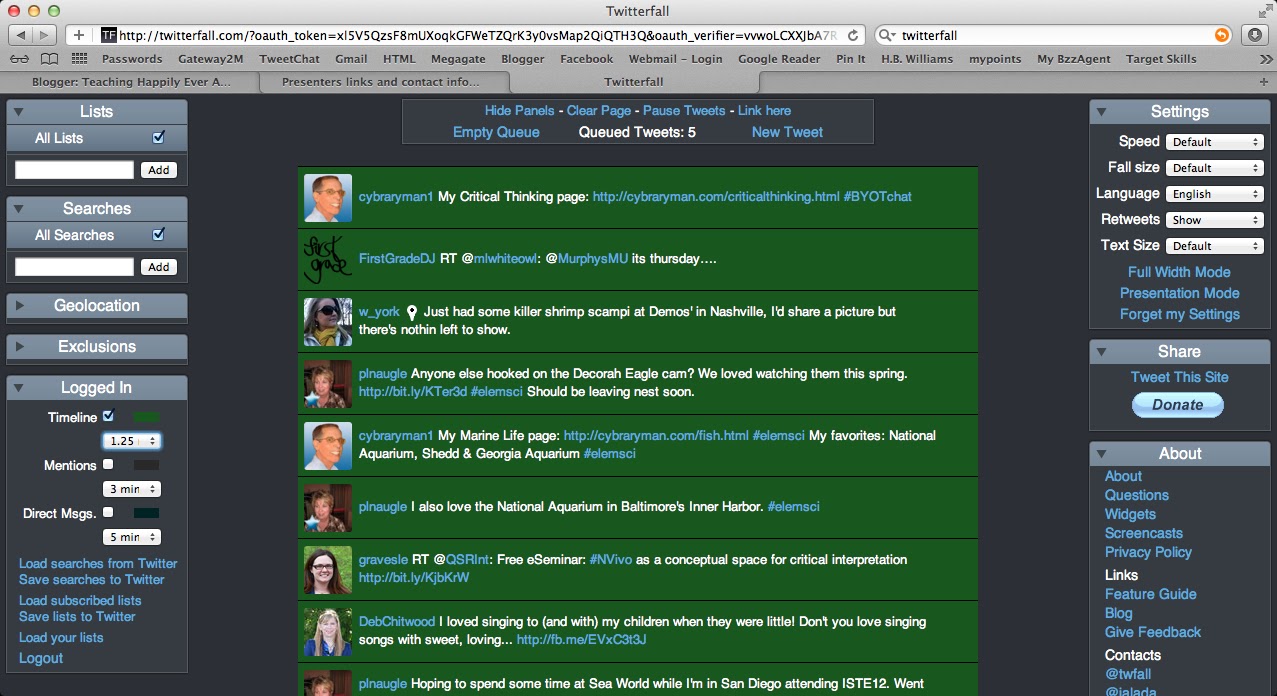Show all bookmarks with the open-book icon
The height and width of the screenshot is (696, 1277).
(x=49, y=59)
